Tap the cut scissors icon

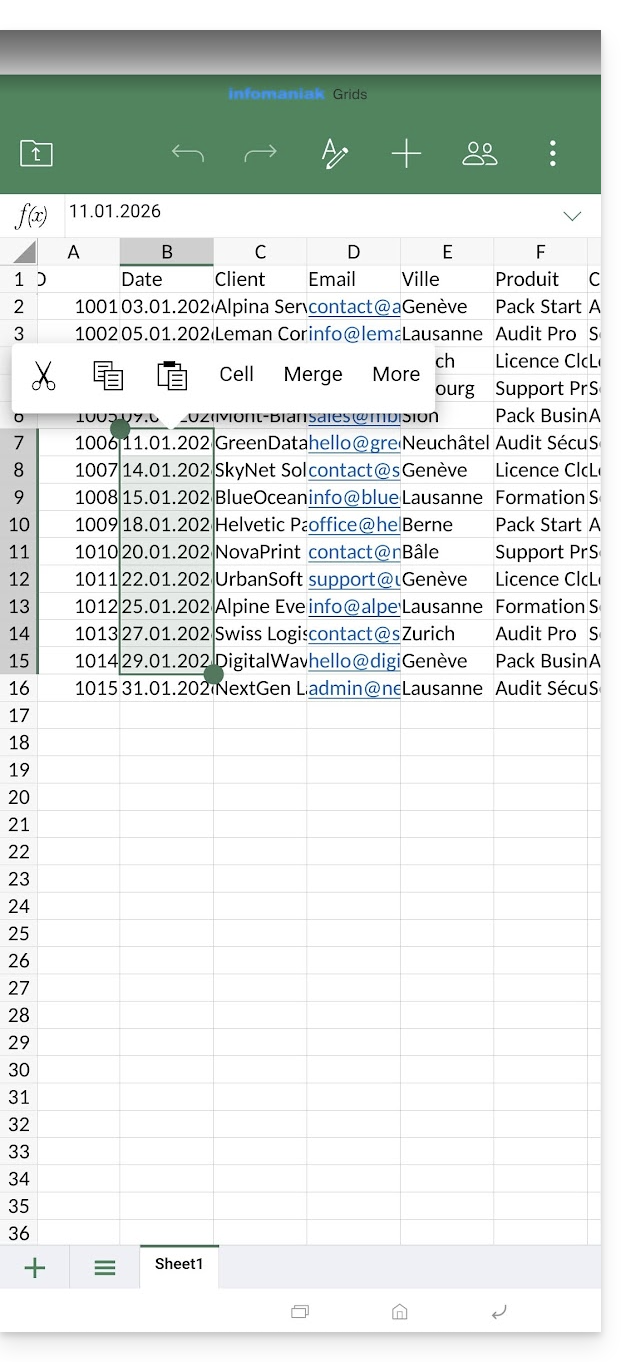43,375
